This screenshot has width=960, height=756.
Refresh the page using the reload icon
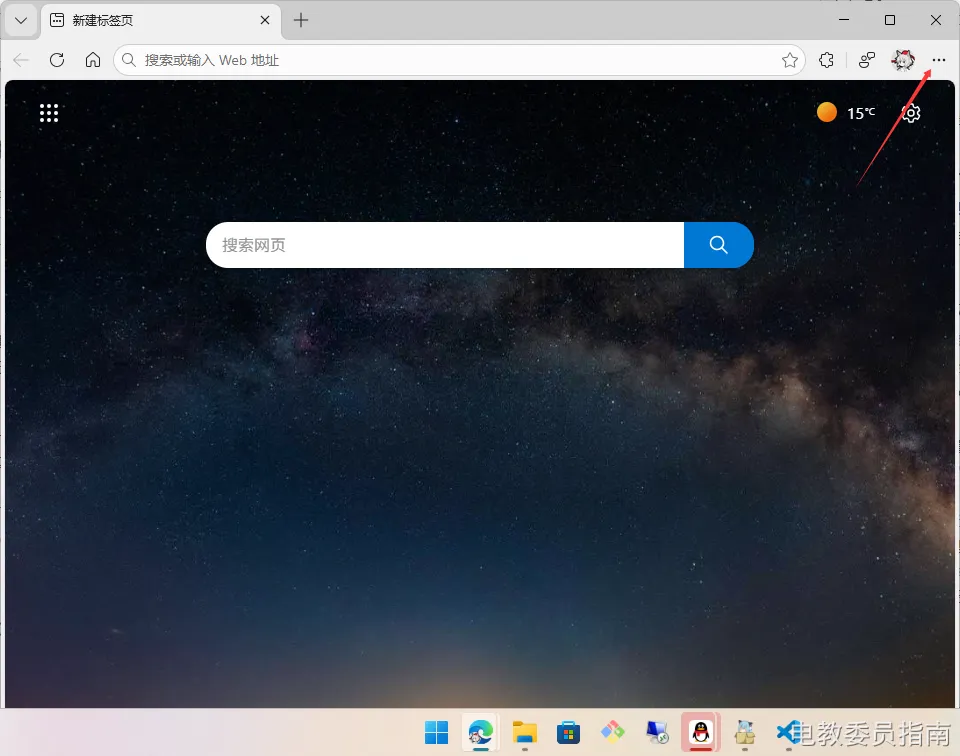pyautogui.click(x=57, y=60)
